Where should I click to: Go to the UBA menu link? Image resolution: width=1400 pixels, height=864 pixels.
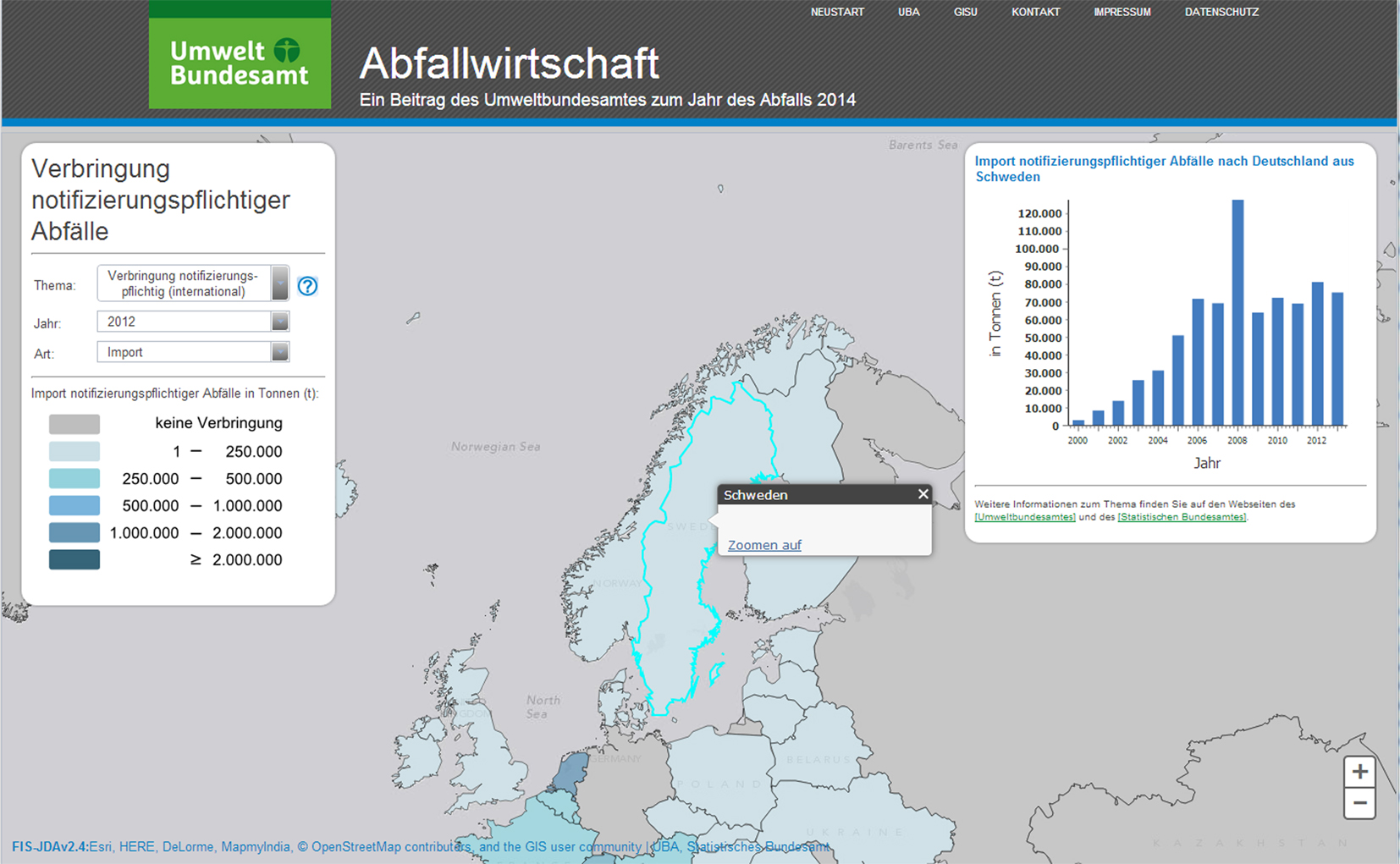tap(908, 12)
